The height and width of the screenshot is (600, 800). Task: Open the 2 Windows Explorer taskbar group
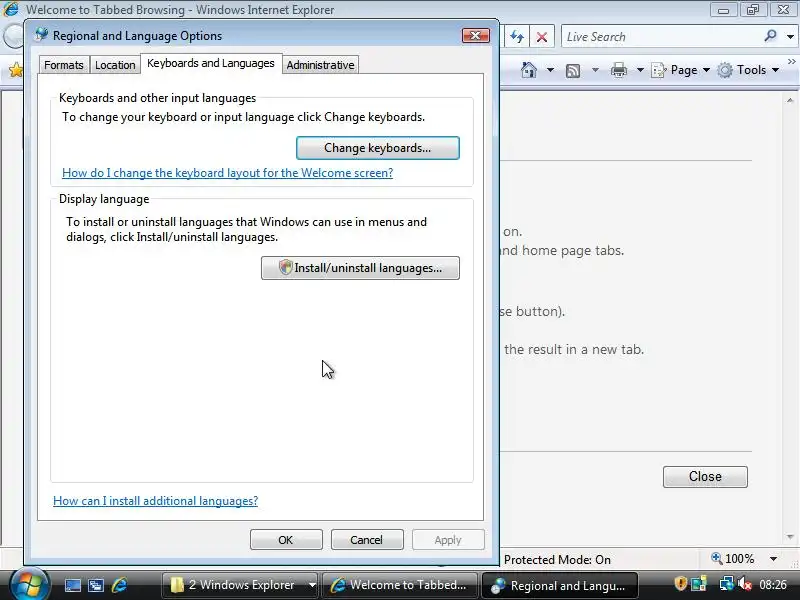[x=240, y=585]
